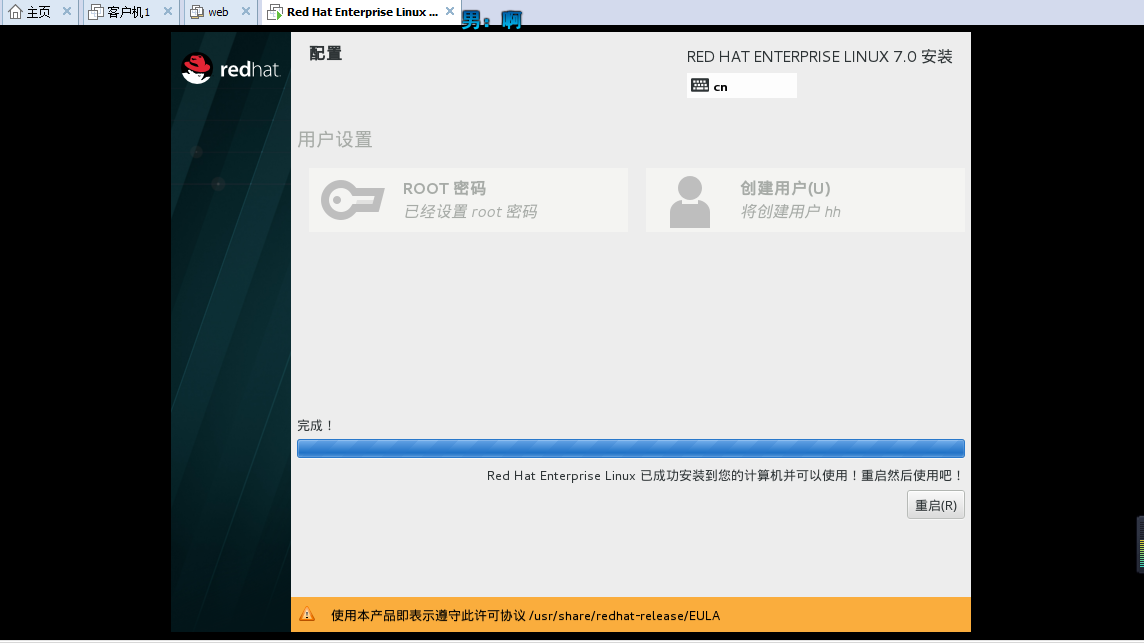
Task: Click the key icon for root password
Action: pyautogui.click(x=352, y=200)
